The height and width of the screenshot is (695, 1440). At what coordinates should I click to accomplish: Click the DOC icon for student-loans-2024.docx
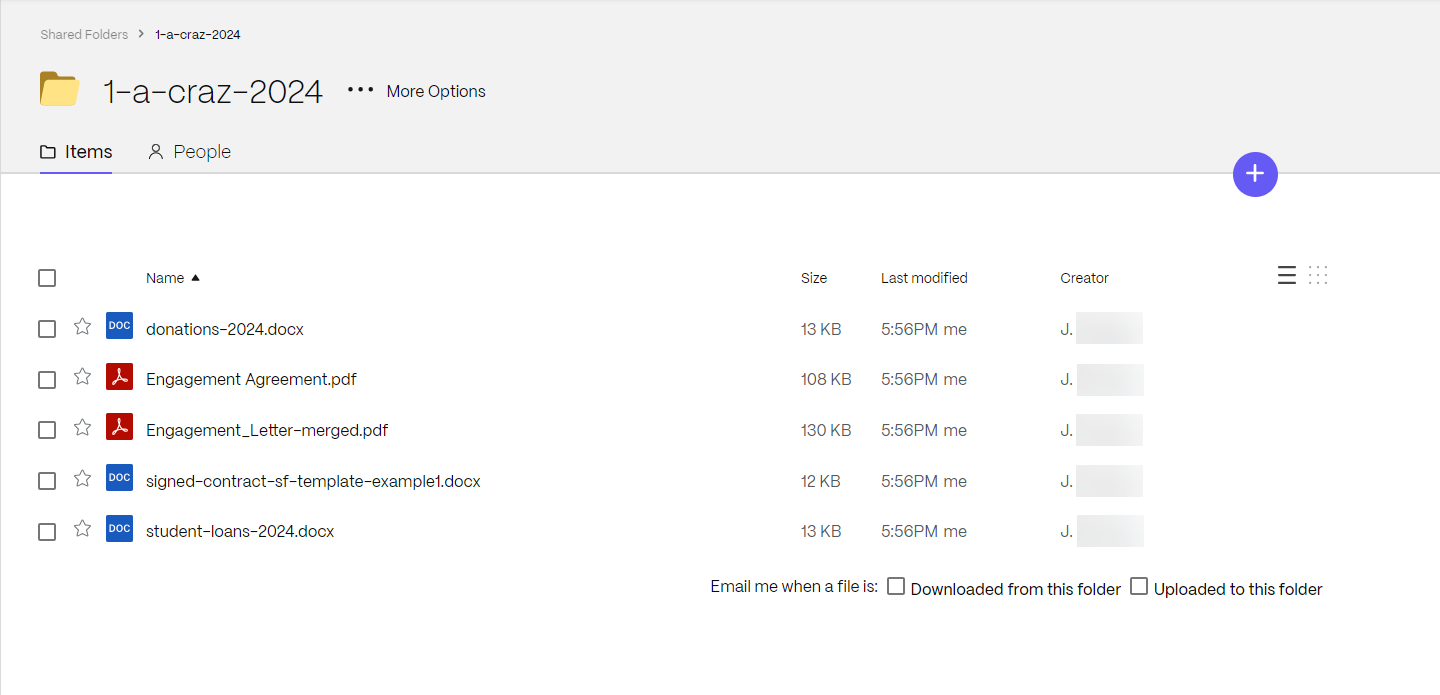pyautogui.click(x=119, y=528)
